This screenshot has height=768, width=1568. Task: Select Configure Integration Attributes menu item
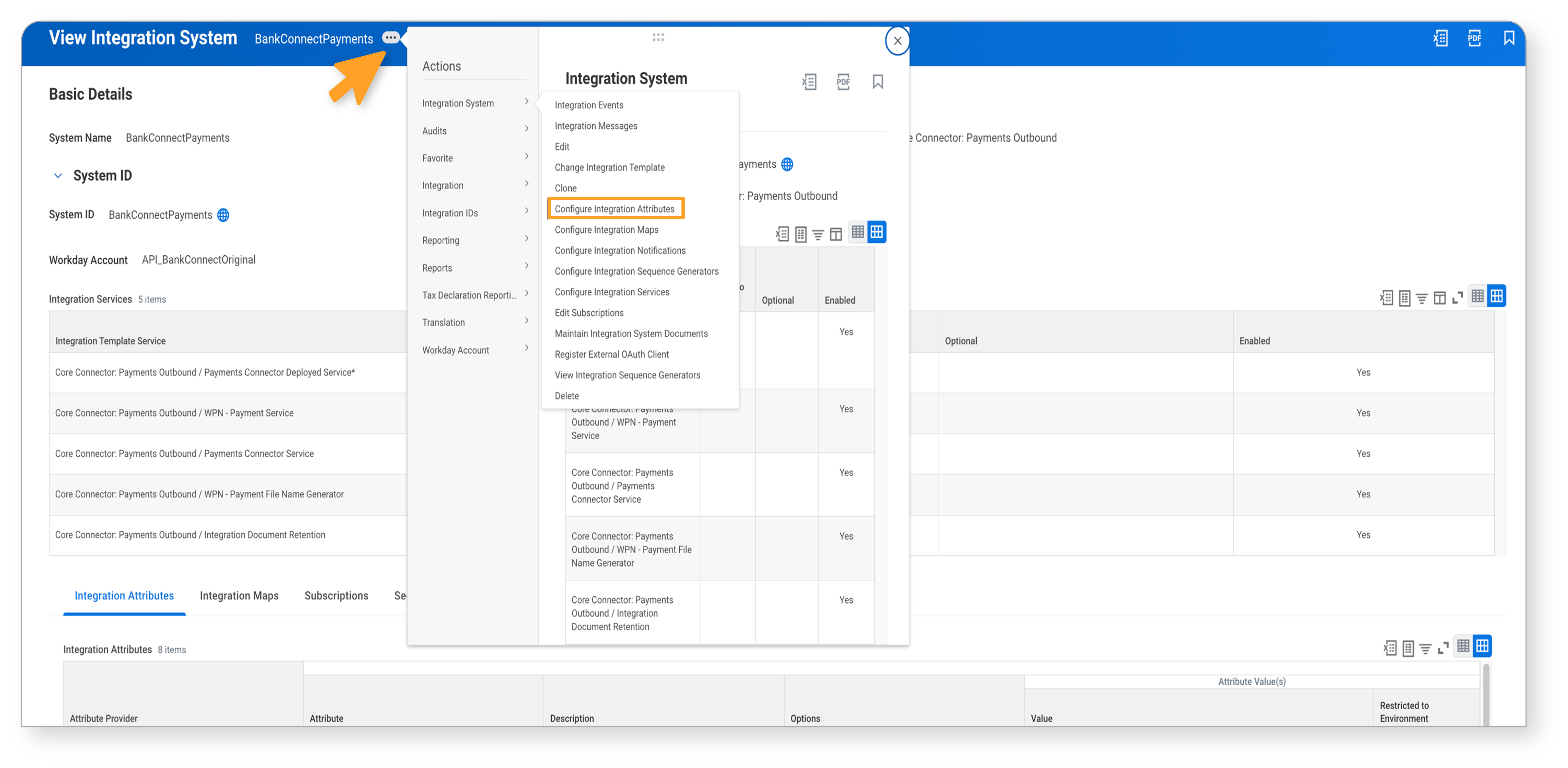pyautogui.click(x=615, y=209)
